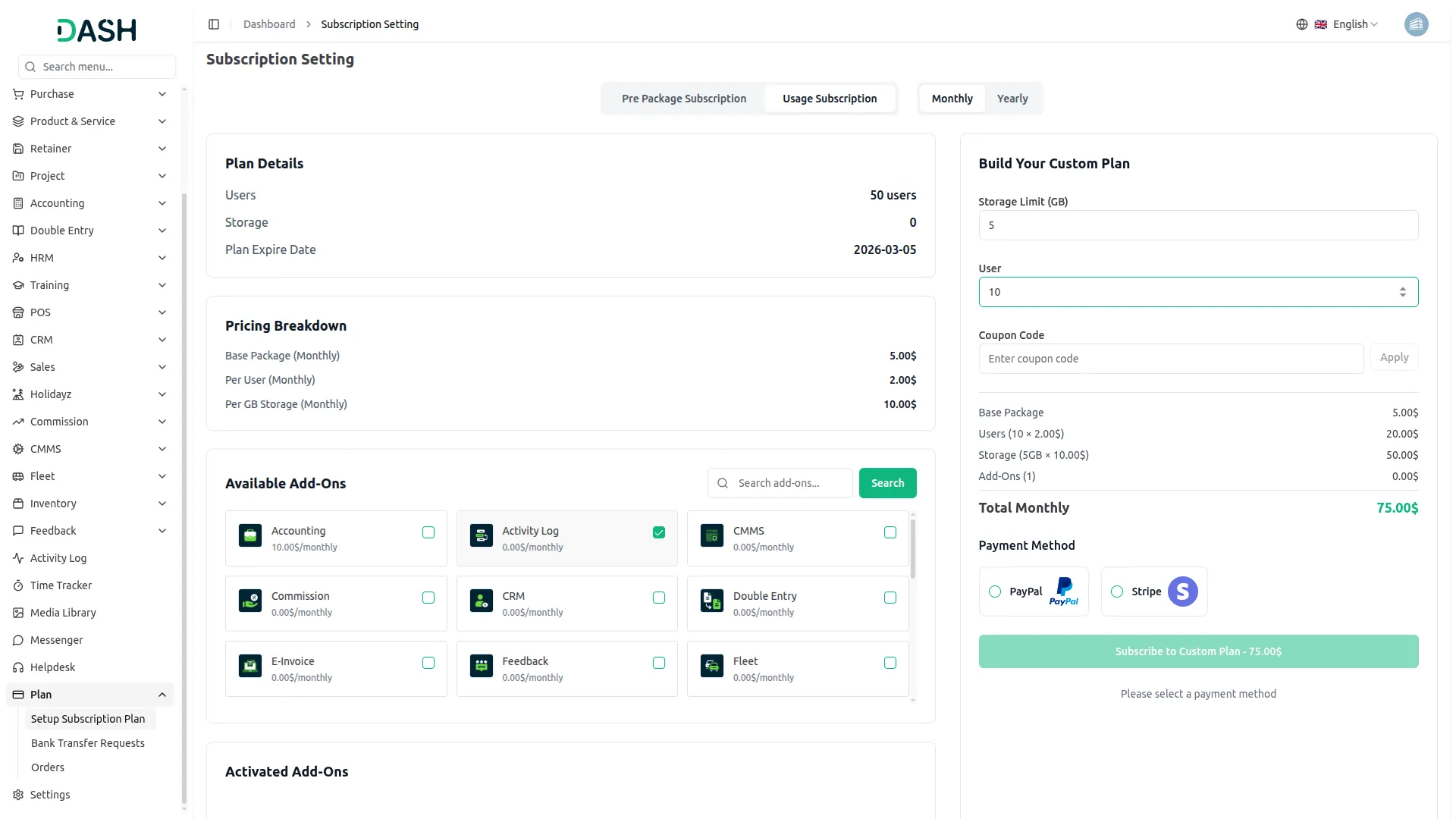
Task: Click the Accounting add-on icon
Action: [x=250, y=535]
